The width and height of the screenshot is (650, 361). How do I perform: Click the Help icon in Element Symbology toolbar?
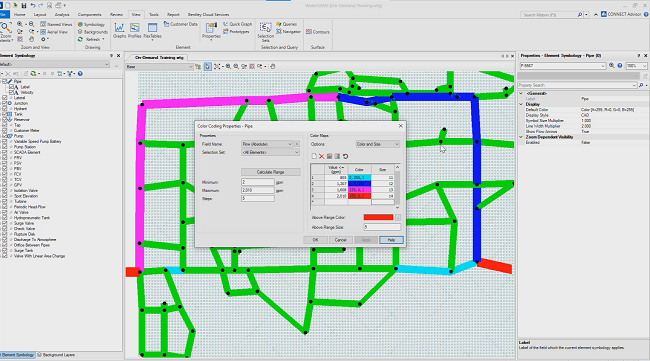80,74
